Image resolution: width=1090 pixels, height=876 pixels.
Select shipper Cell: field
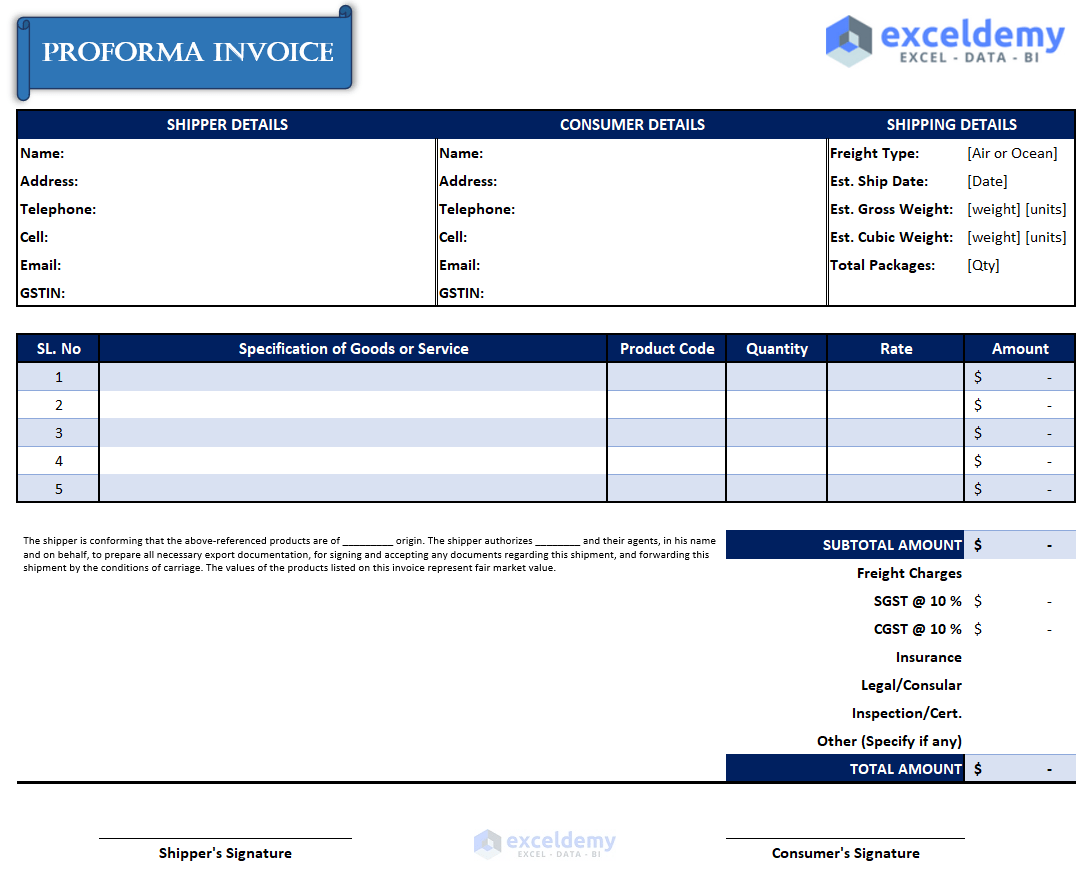227,237
